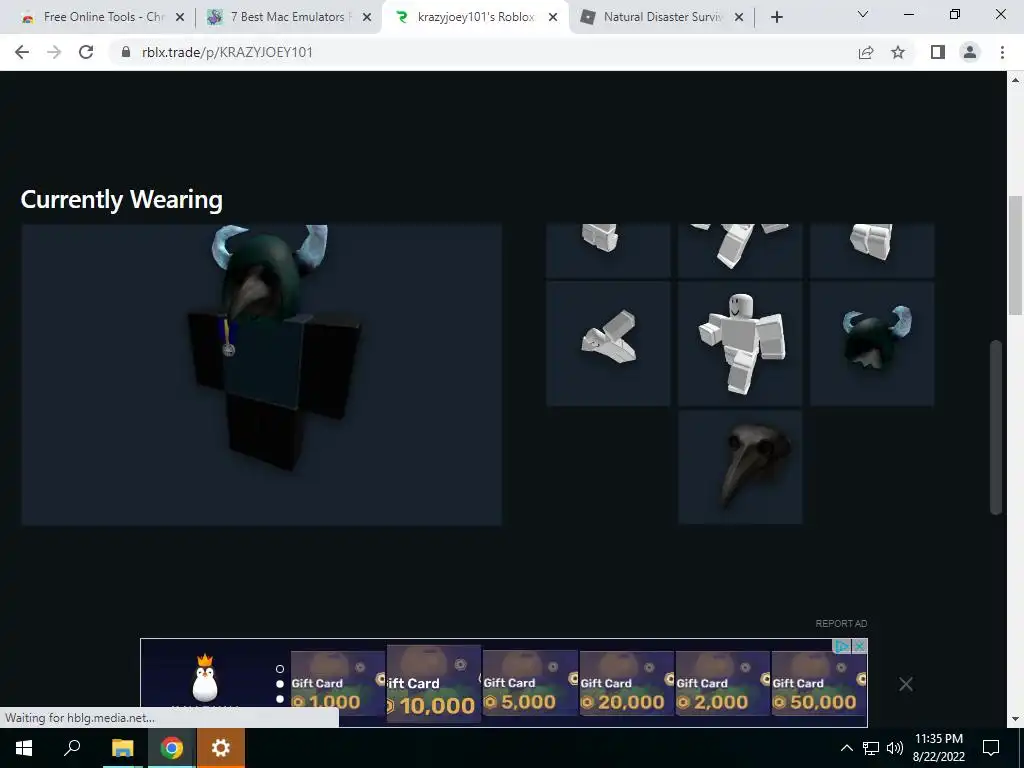The width and height of the screenshot is (1024, 768).
Task: Open a new browser tab
Action: click(776, 18)
